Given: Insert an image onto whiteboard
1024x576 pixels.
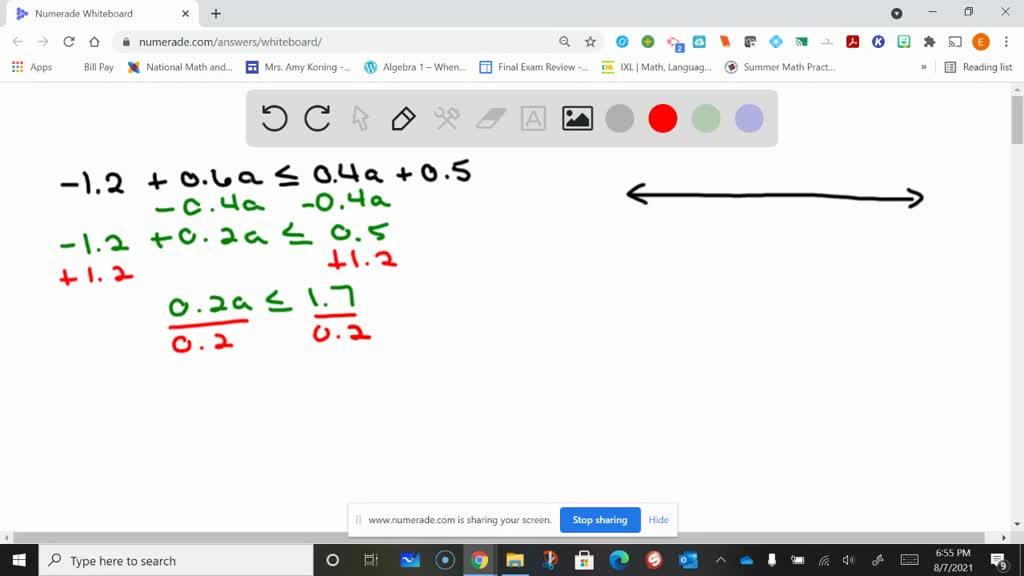Looking at the screenshot, I should 577,118.
